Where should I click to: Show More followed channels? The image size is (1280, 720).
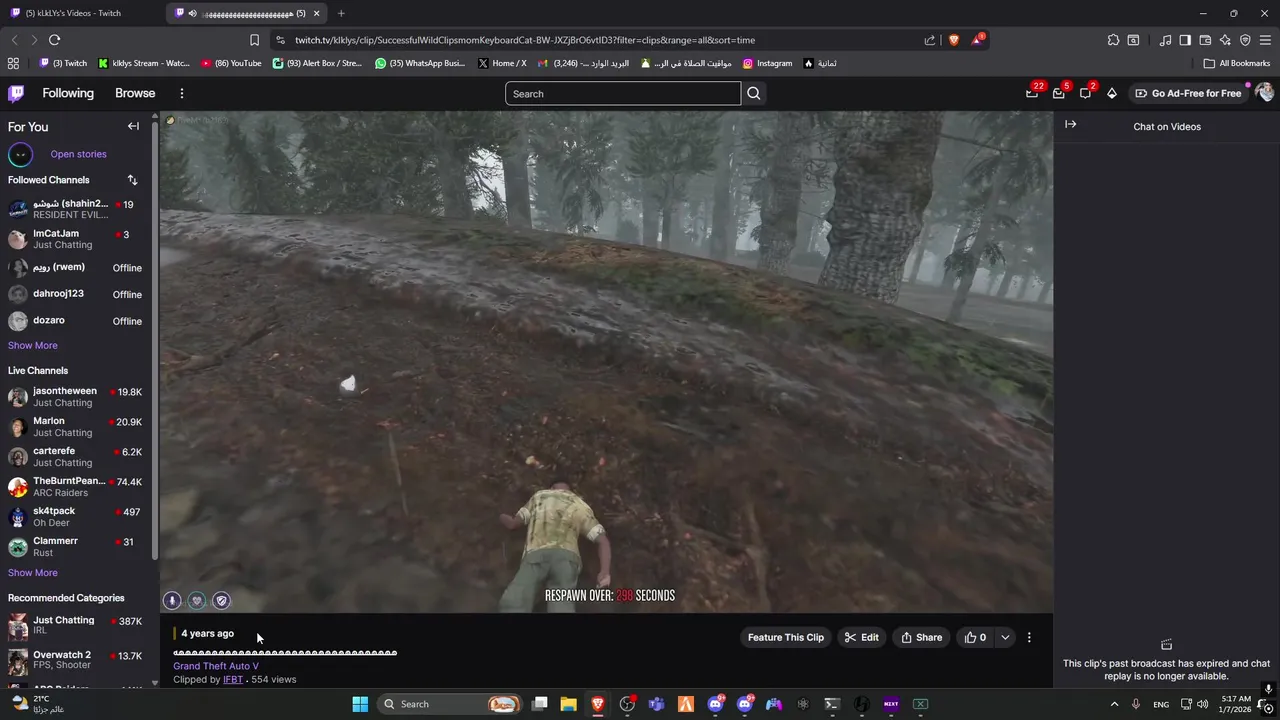click(33, 345)
